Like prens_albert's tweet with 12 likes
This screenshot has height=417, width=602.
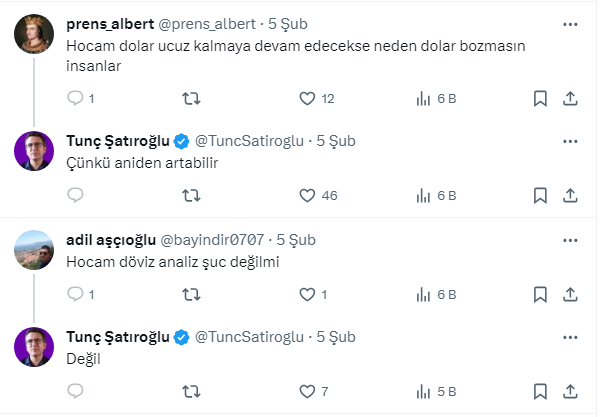point(308,98)
